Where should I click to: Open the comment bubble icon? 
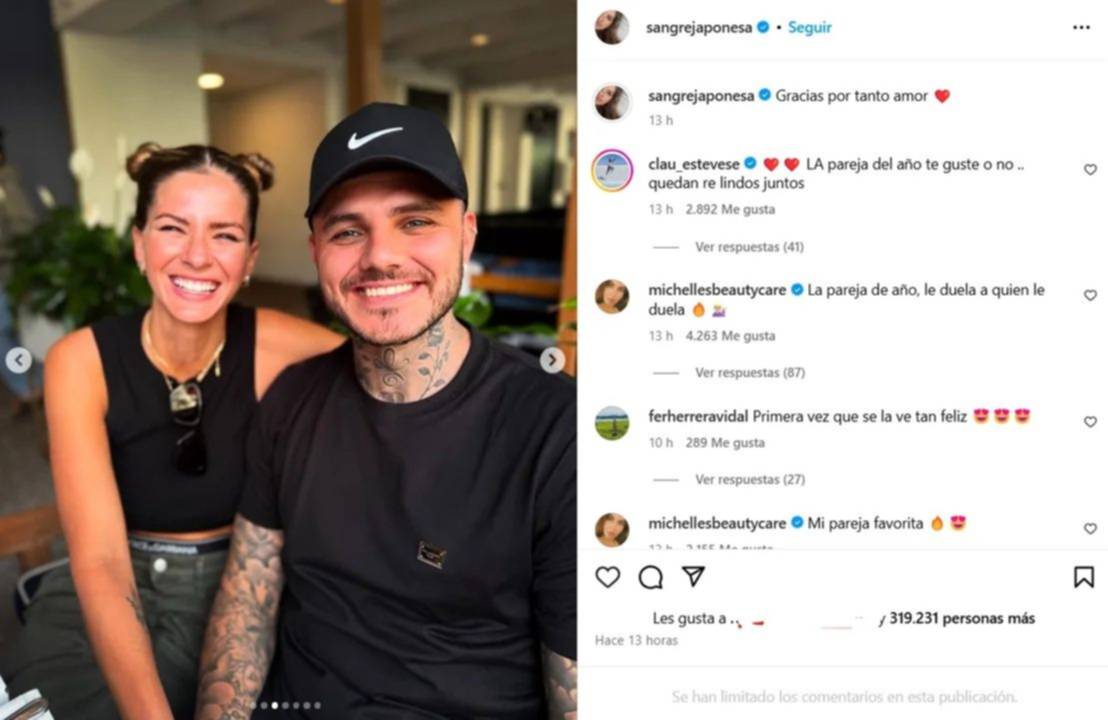coord(651,577)
